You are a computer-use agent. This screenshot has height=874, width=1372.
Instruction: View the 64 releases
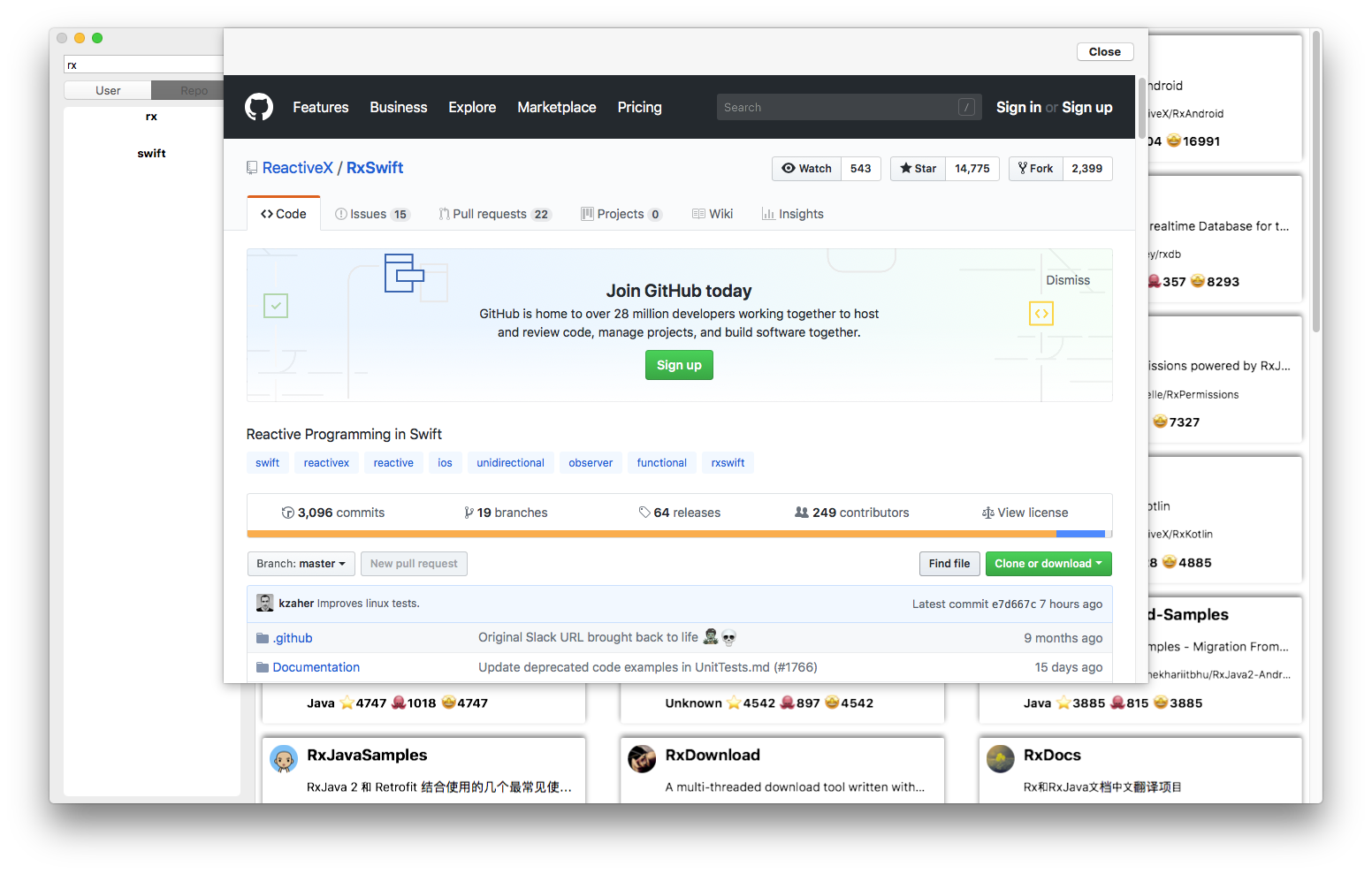click(x=680, y=513)
